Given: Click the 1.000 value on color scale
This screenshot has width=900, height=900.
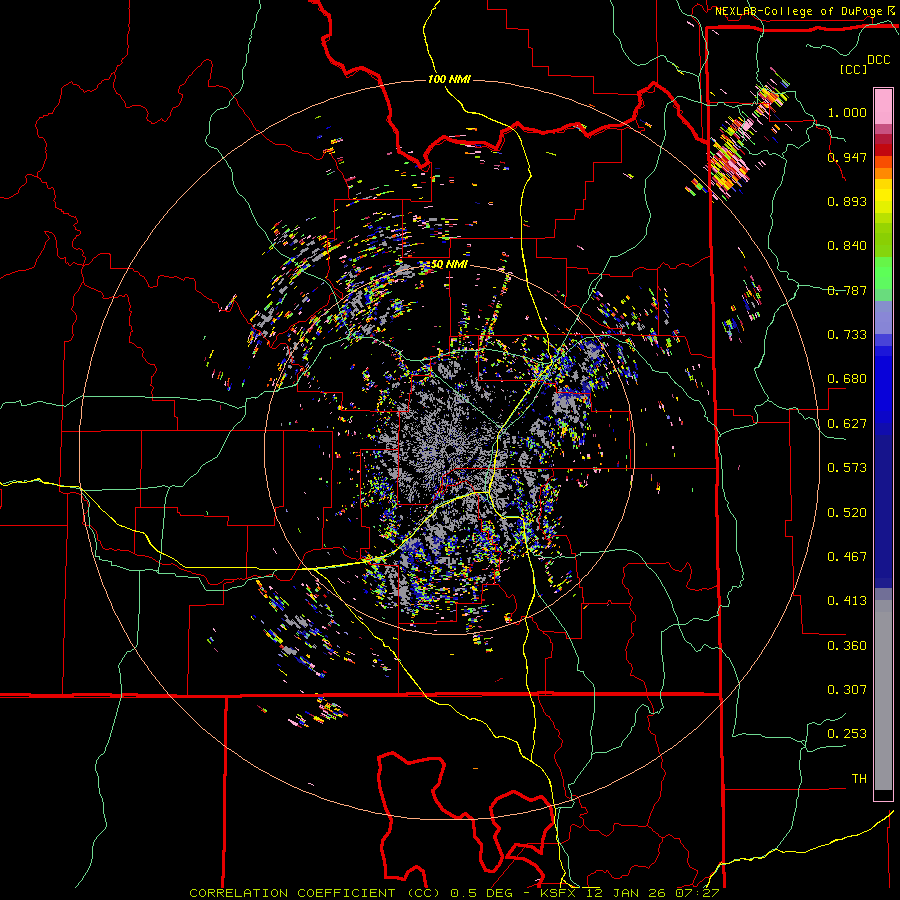Looking at the screenshot, I should [847, 112].
